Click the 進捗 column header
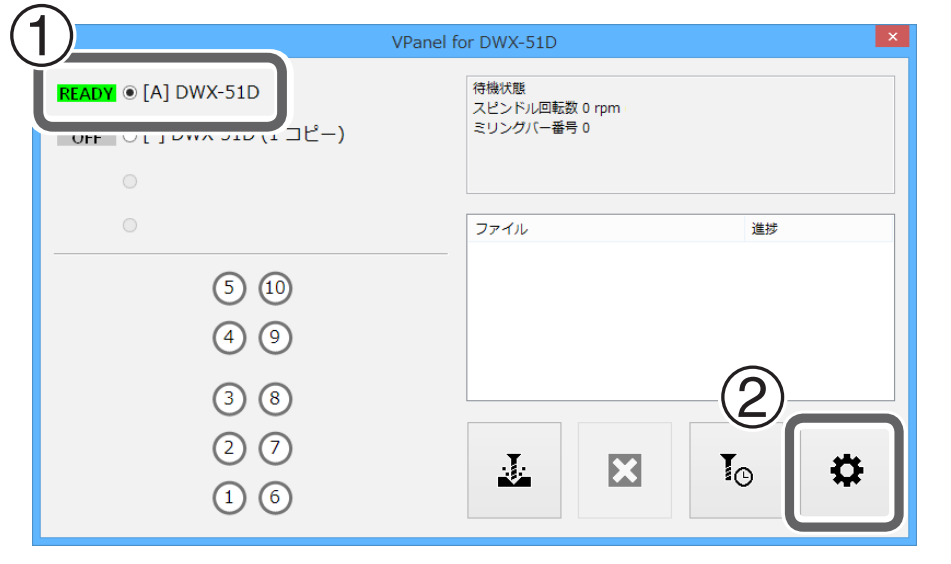The height and width of the screenshot is (564, 951). coord(819,229)
